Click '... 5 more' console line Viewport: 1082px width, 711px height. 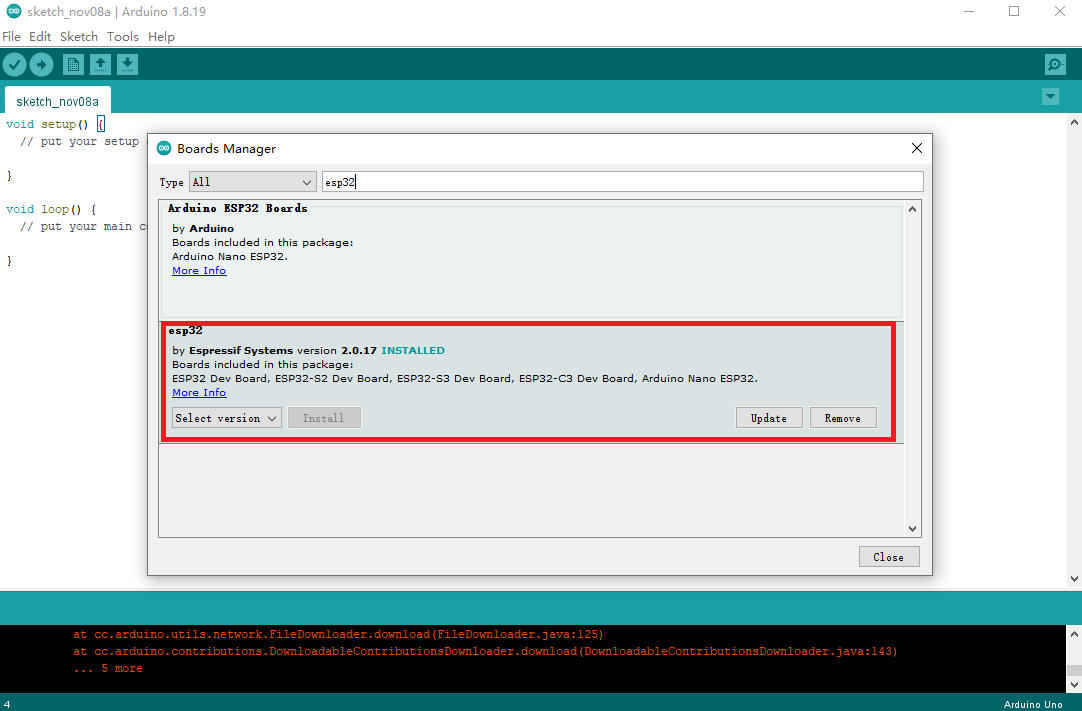tap(108, 668)
